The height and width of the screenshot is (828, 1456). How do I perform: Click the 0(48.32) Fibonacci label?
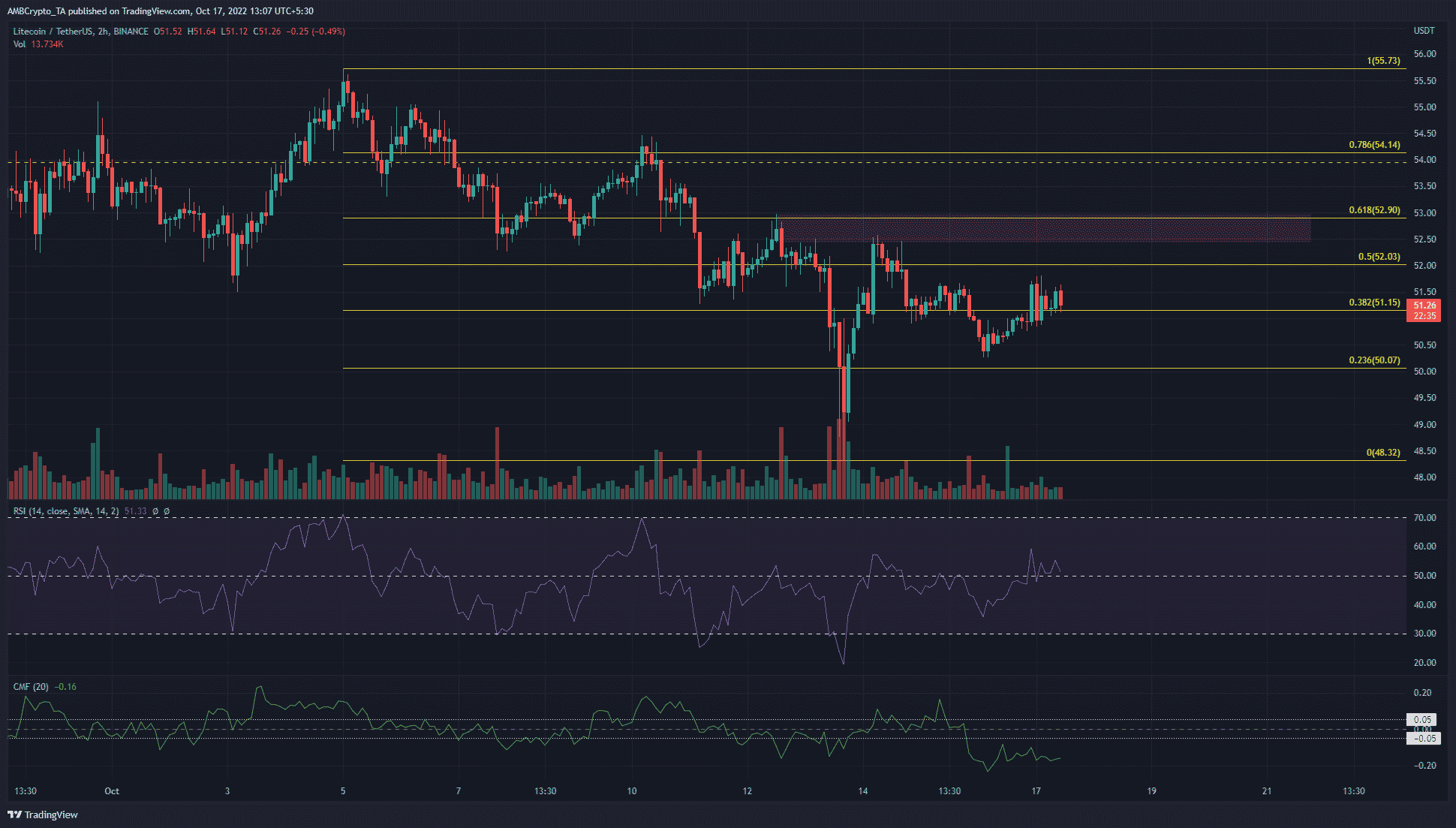tap(1383, 453)
